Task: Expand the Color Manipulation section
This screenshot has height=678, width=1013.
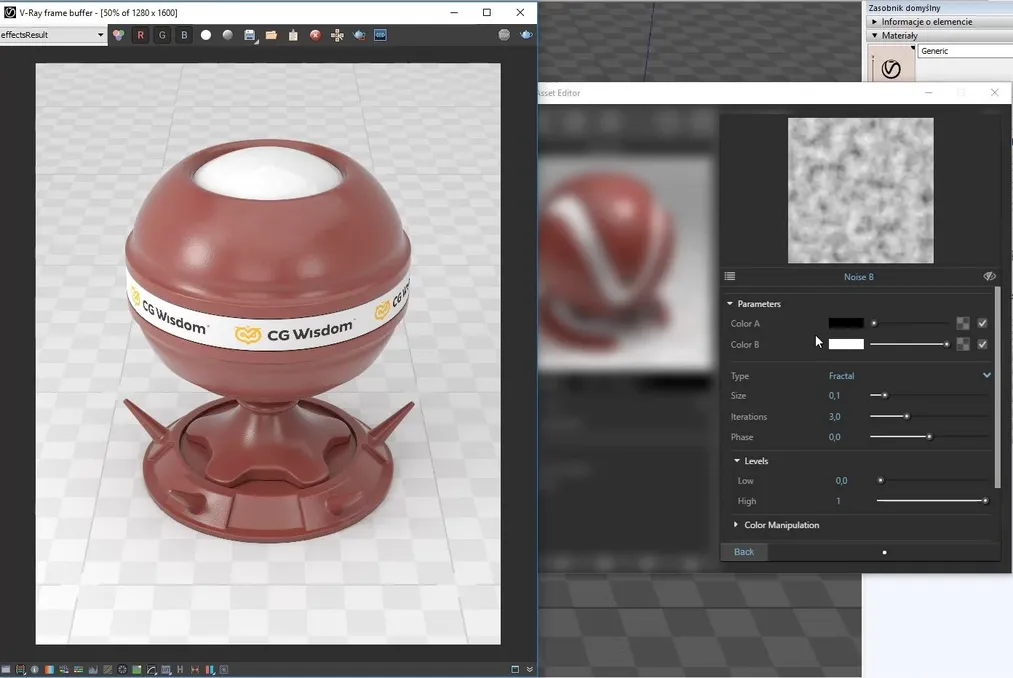Action: coord(736,524)
